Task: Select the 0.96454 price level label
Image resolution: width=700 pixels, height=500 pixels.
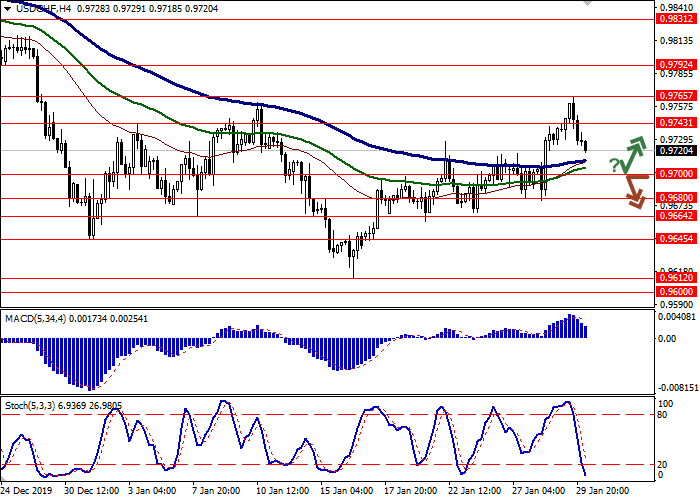Action: point(673,239)
